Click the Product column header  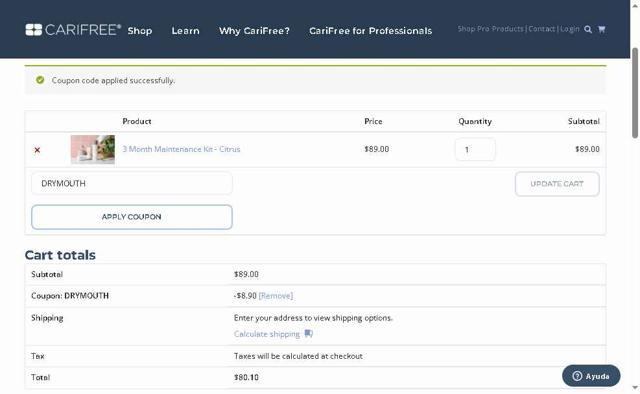[137, 121]
